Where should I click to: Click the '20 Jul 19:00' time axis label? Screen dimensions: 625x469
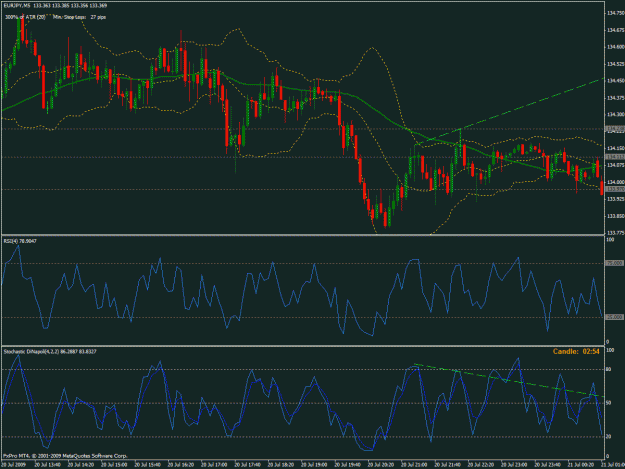click(314, 465)
